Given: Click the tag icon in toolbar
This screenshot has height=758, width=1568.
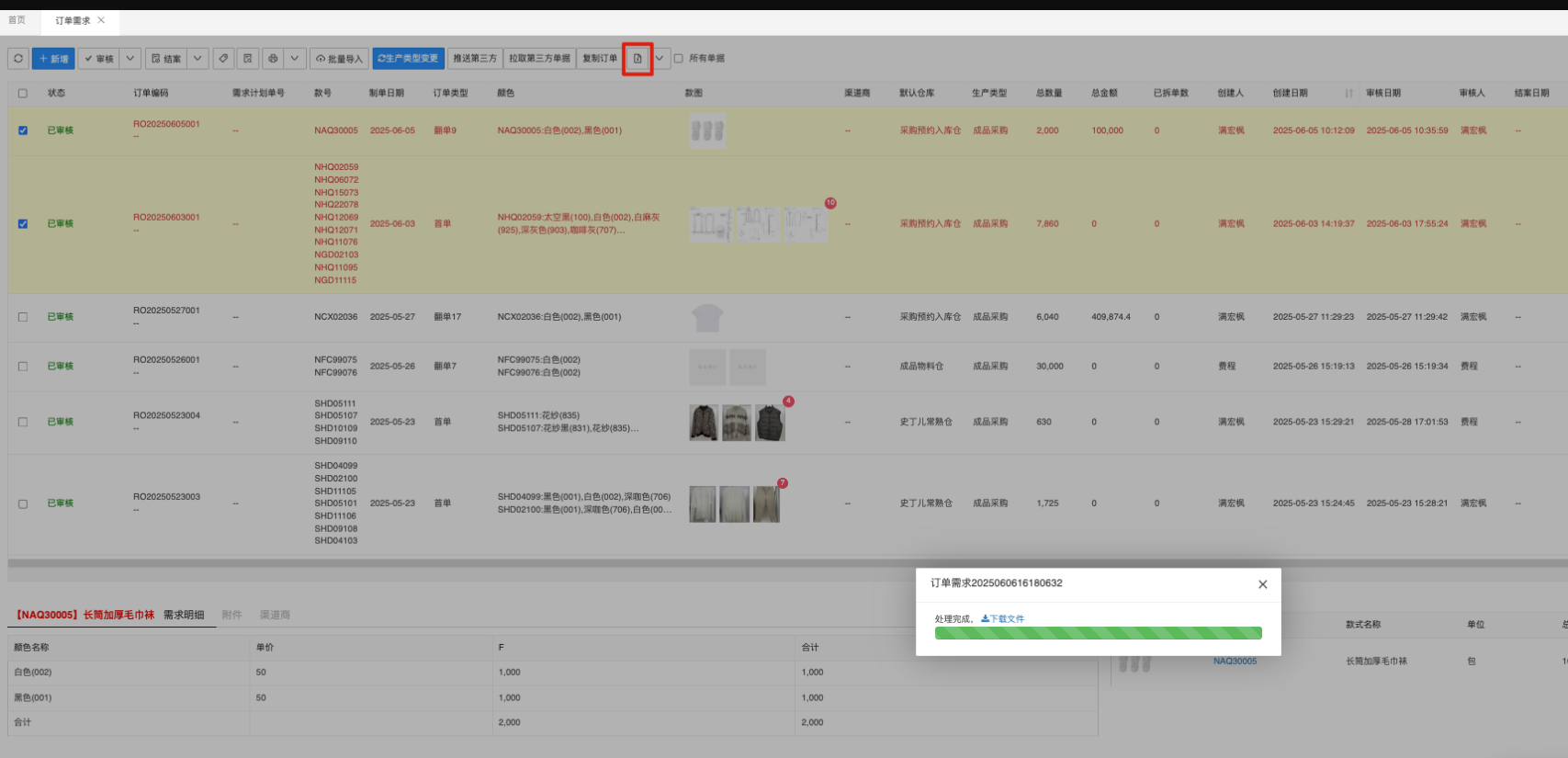Looking at the screenshot, I should (x=223, y=59).
